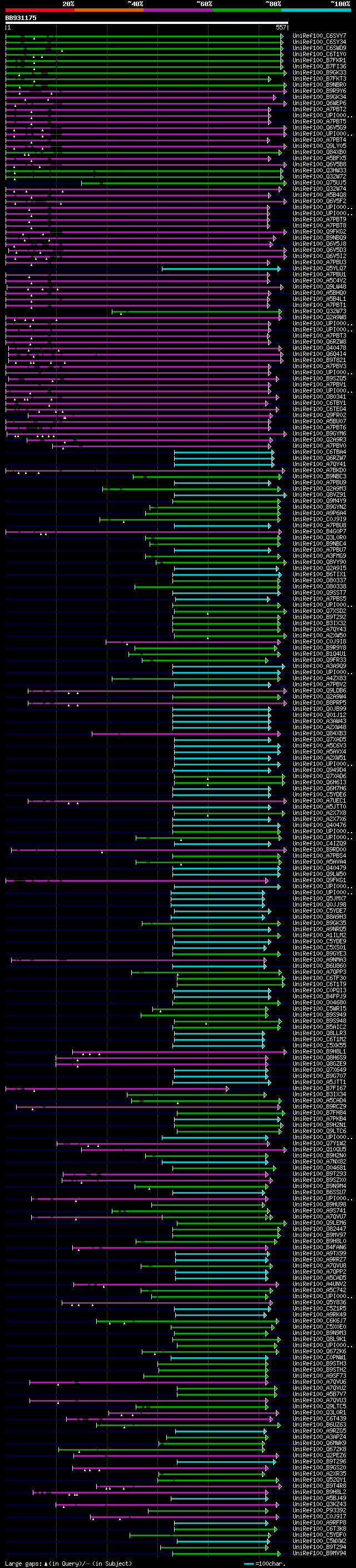Click the UniRef100_A5BFX5 label
This screenshot has height=1568, width=356.
[x=319, y=159]
